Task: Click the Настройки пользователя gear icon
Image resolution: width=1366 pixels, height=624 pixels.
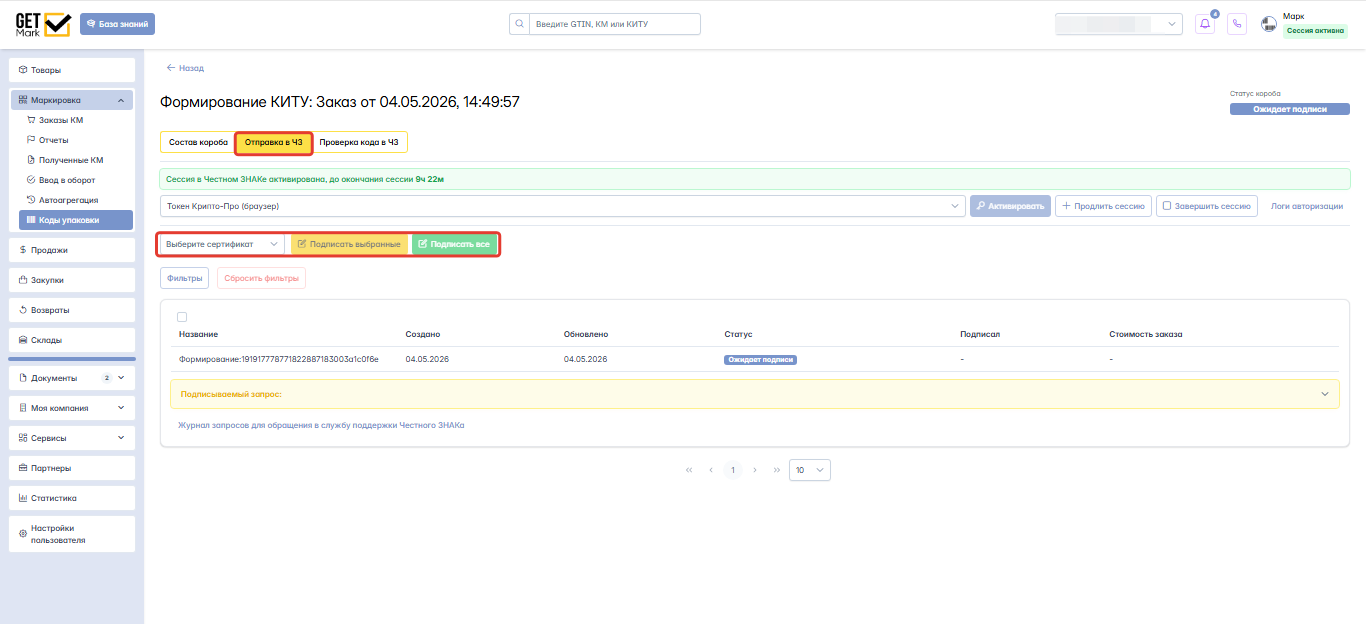Action: [23, 534]
